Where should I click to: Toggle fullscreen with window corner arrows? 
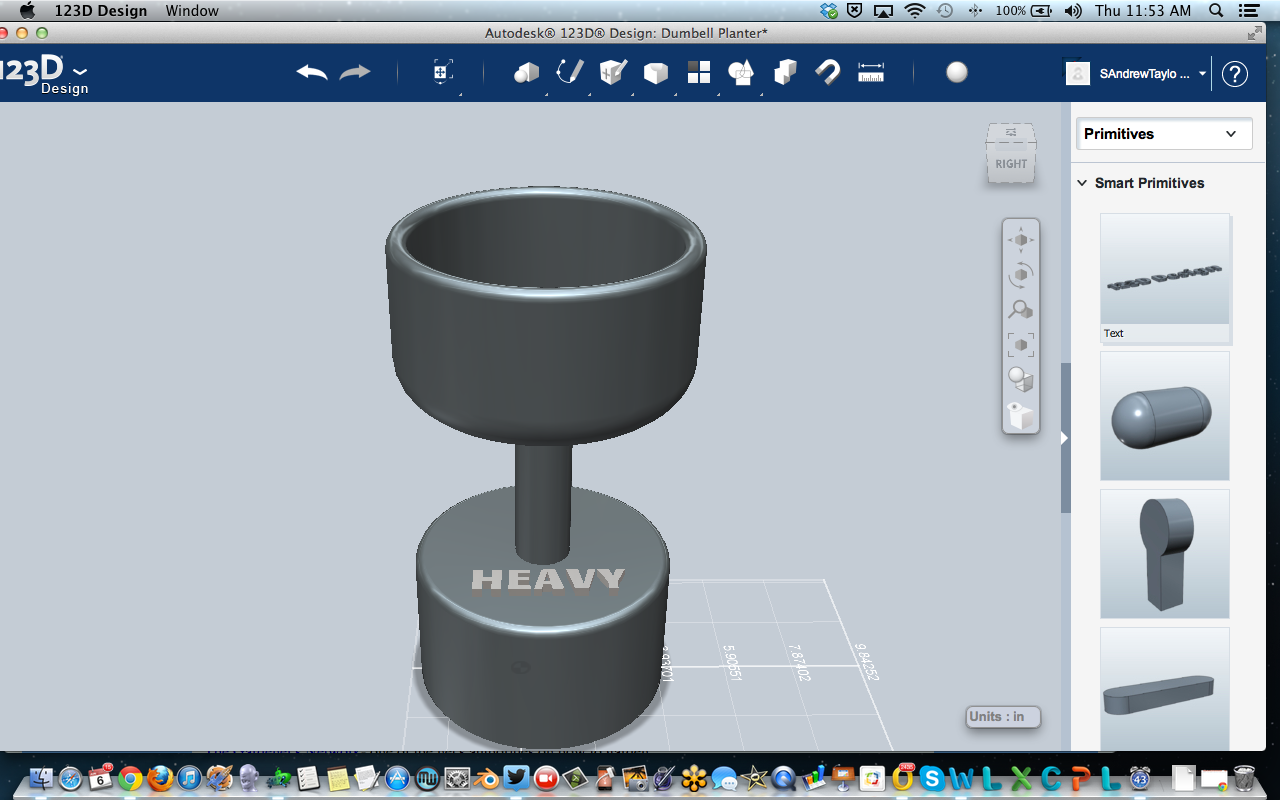(1255, 33)
